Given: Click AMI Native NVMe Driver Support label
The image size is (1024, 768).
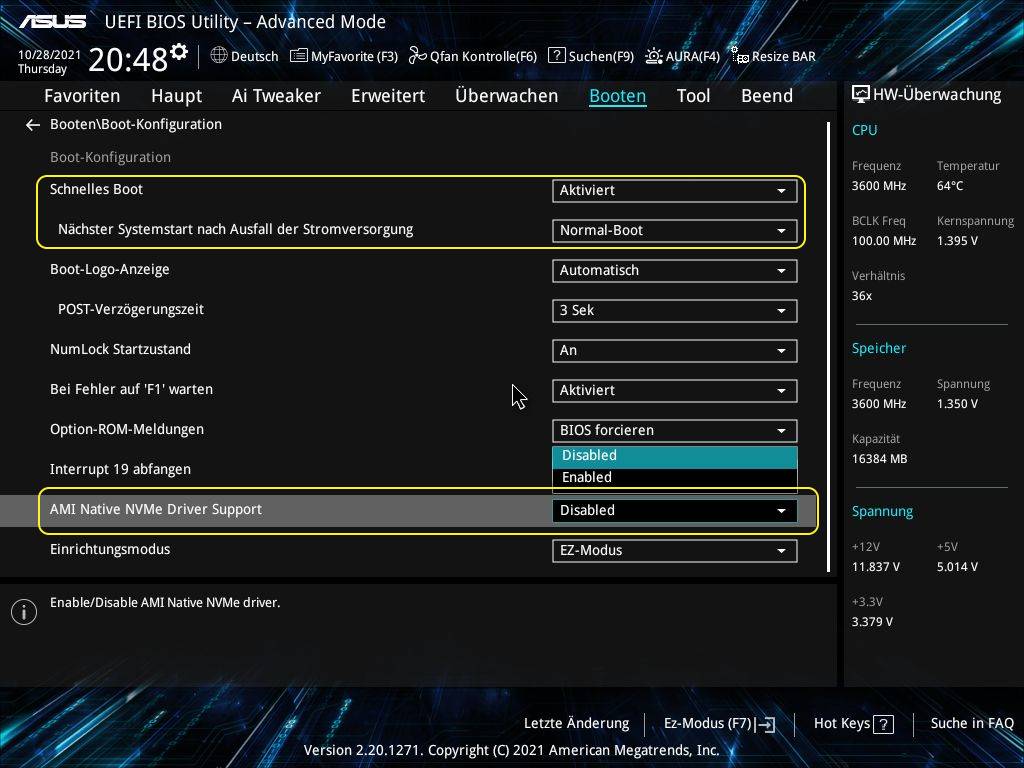Looking at the screenshot, I should pyautogui.click(x=156, y=509).
